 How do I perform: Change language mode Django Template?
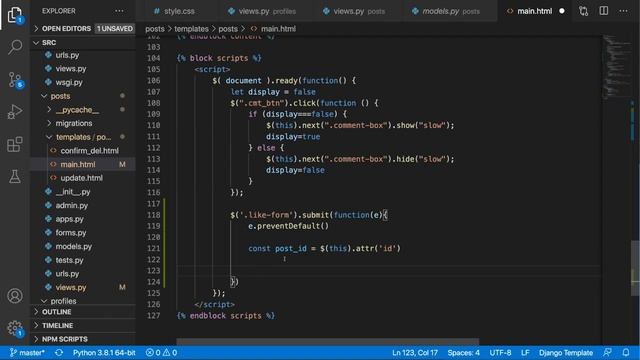point(566,353)
